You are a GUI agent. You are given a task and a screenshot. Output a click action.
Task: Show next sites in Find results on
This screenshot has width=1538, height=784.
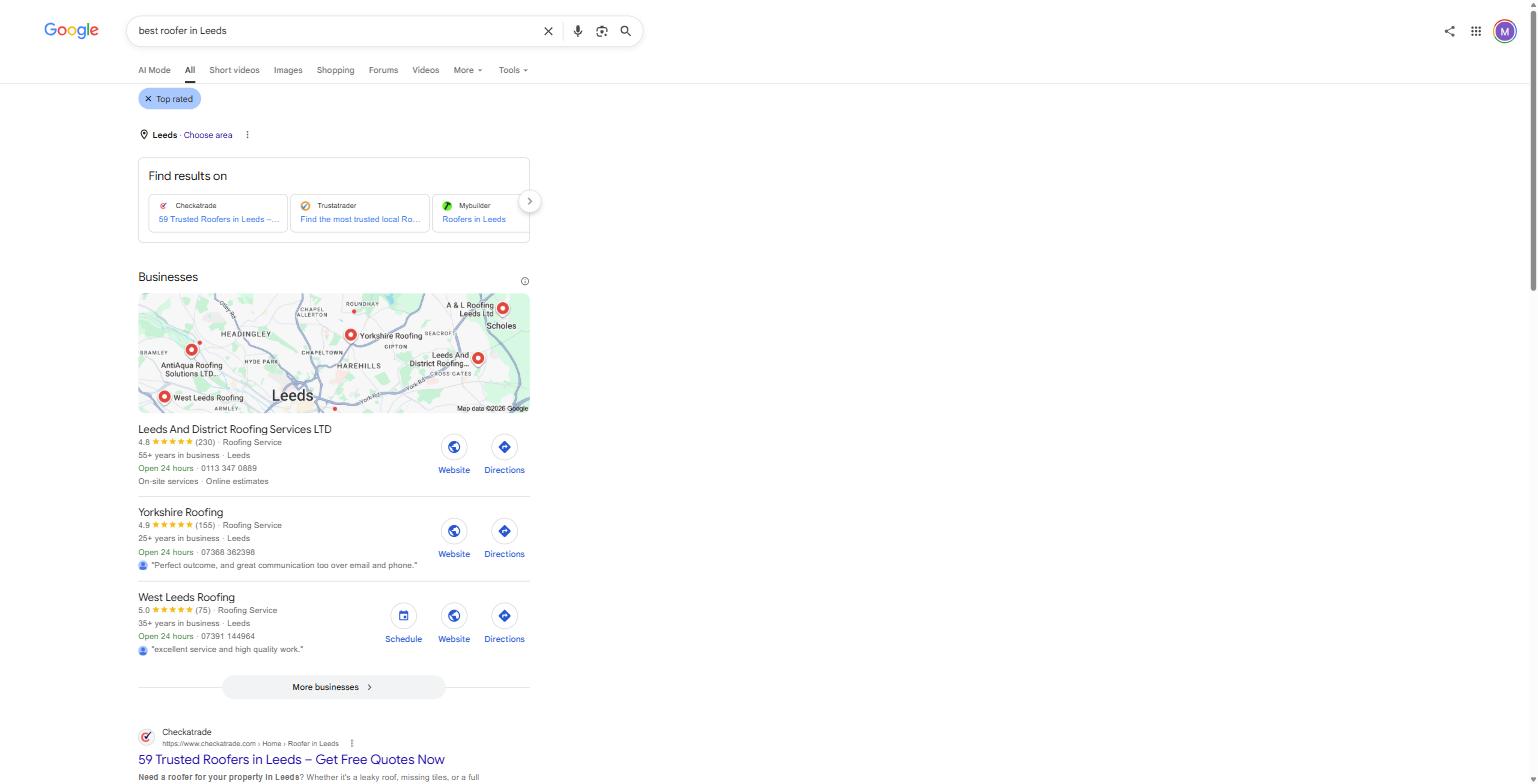point(530,201)
